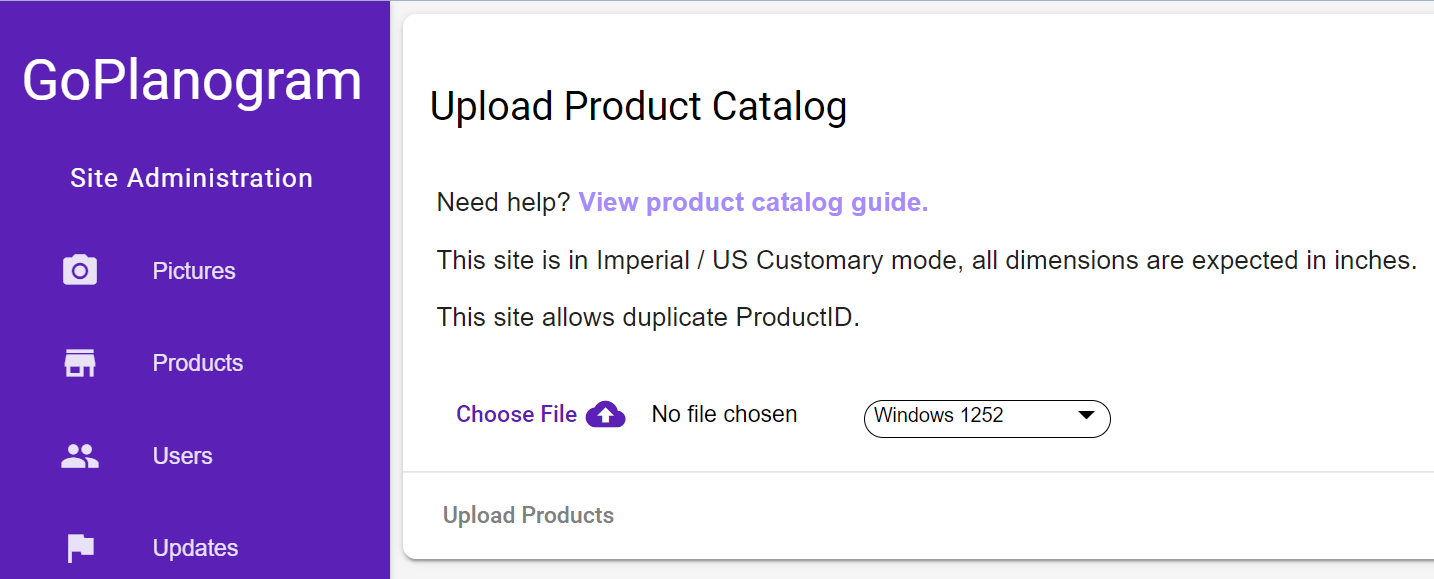This screenshot has height=579, width=1434.
Task: Open the Windows 1252 encoding dropdown
Action: pyautogui.click(x=987, y=418)
